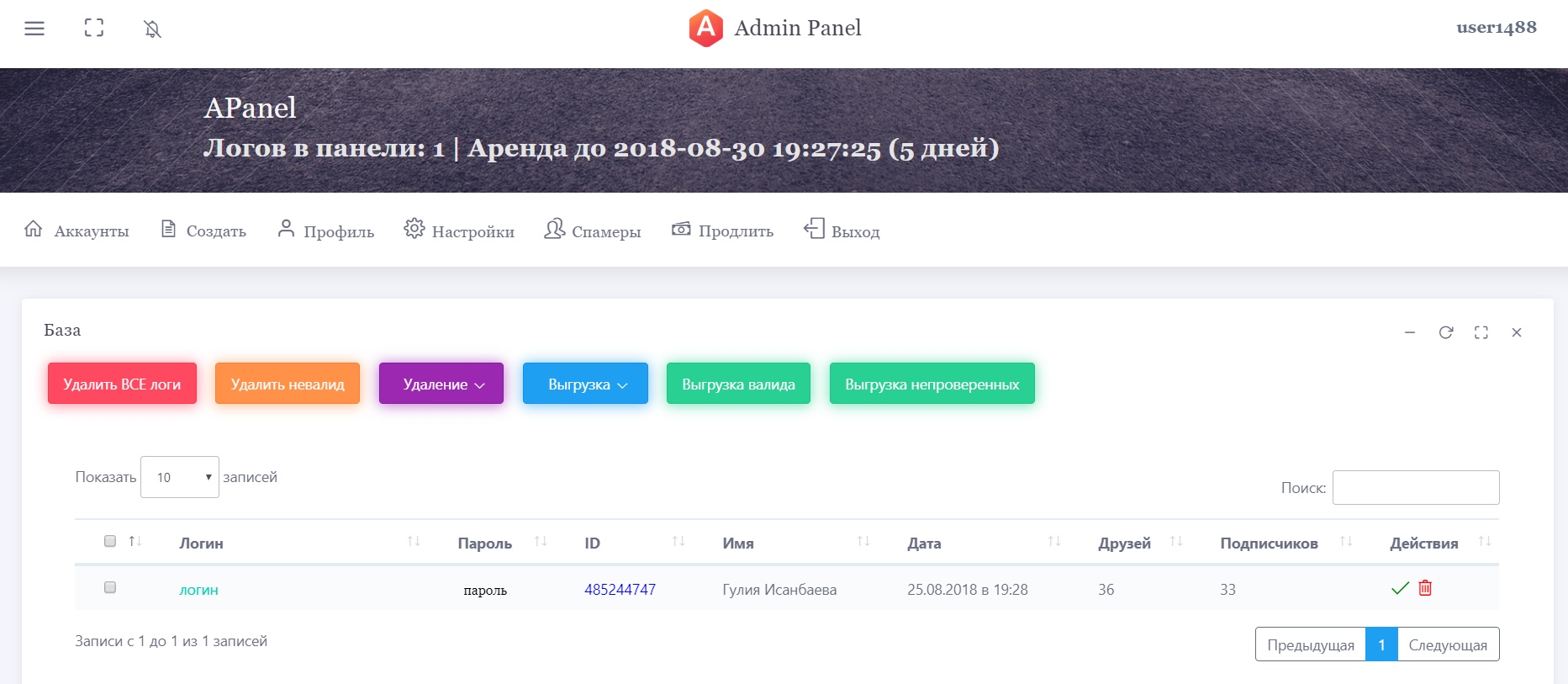Reload the База card

pyautogui.click(x=1446, y=332)
